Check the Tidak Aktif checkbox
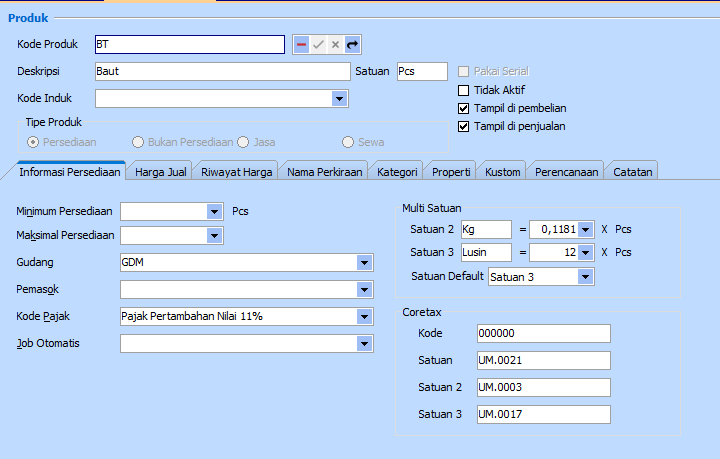The image size is (720, 459). pos(464,90)
